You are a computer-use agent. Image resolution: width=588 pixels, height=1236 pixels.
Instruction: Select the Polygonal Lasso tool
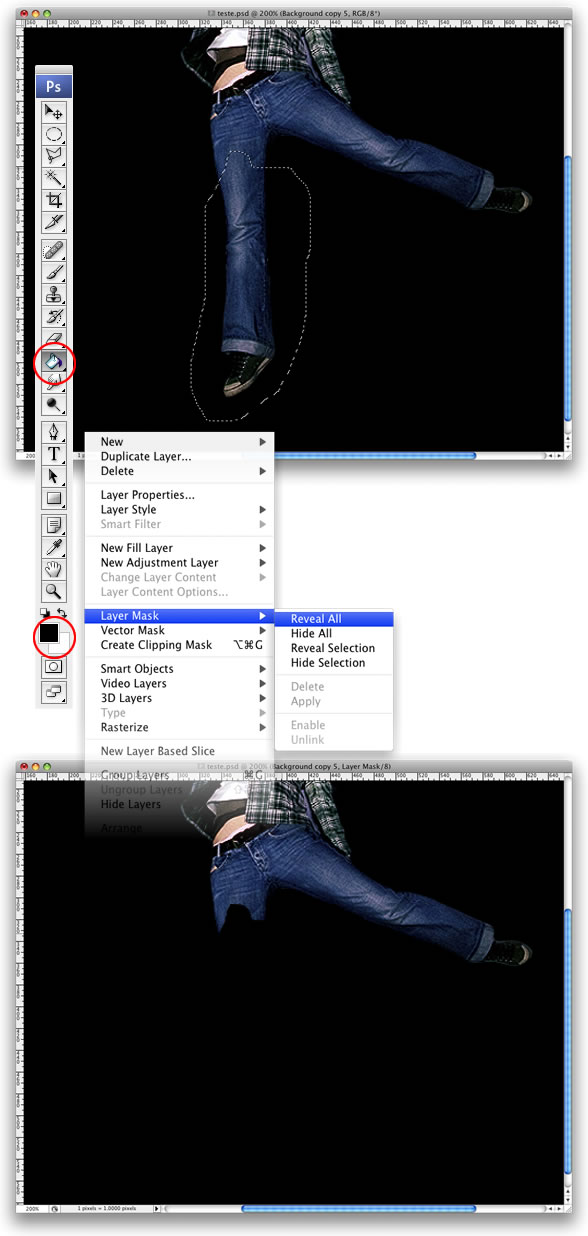click(54, 155)
